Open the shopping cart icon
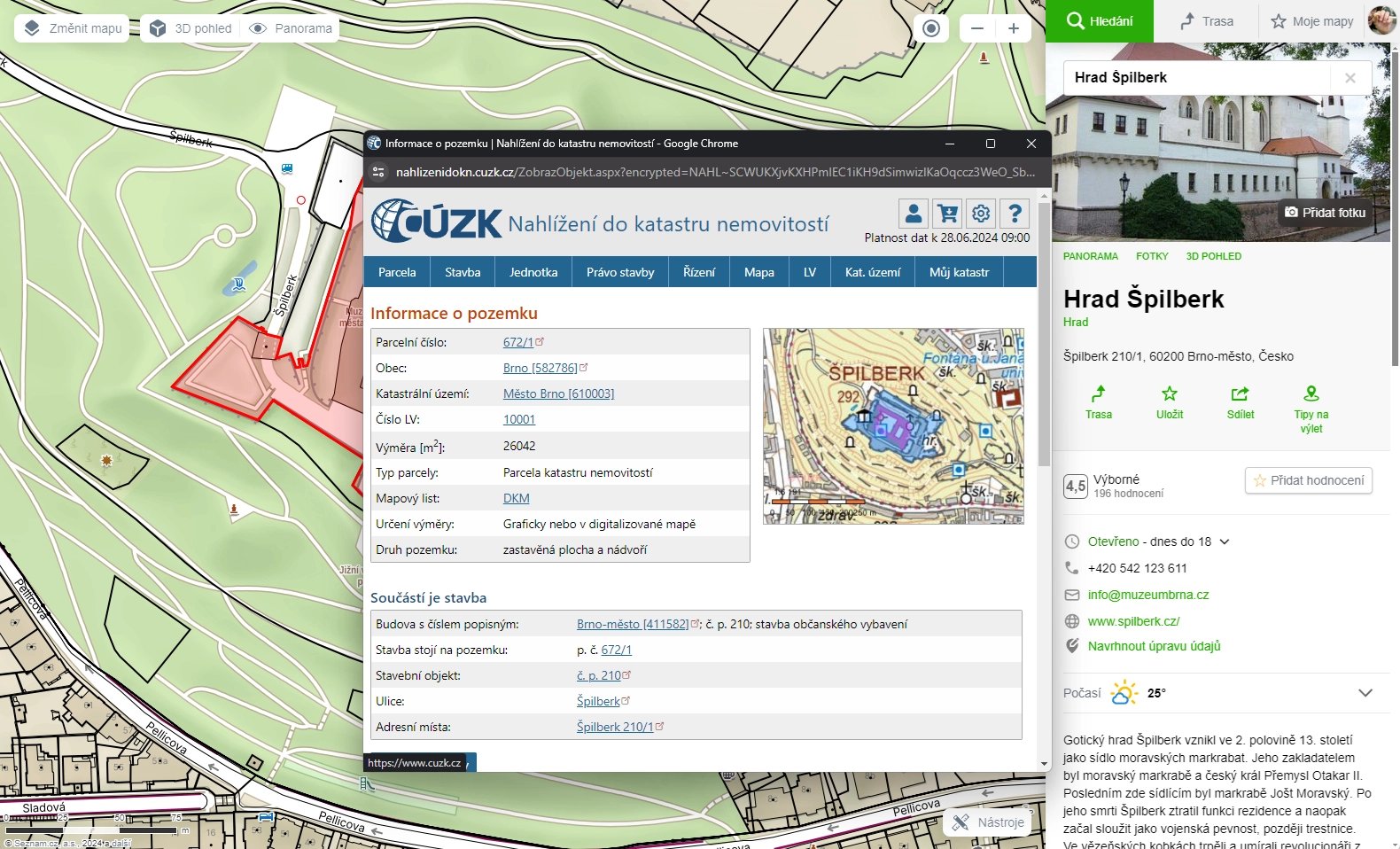 [947, 214]
